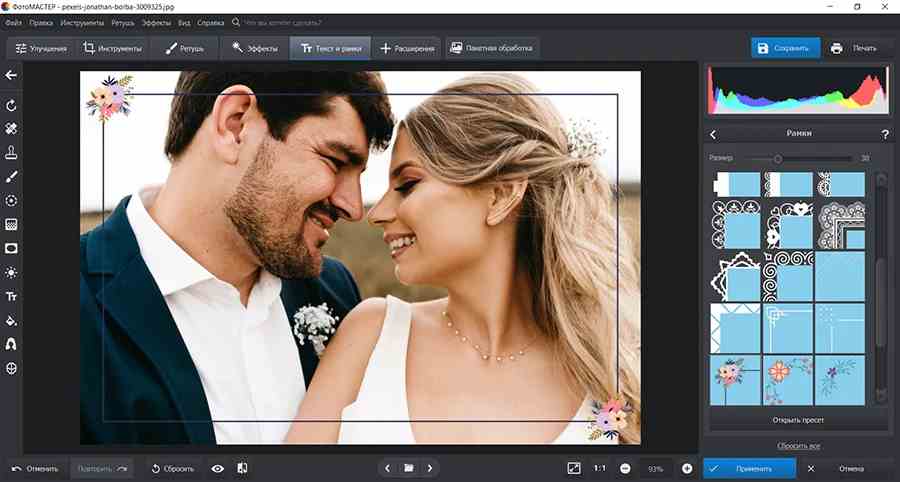Toggle before/after comparison view
900x482 pixels.
(242, 468)
